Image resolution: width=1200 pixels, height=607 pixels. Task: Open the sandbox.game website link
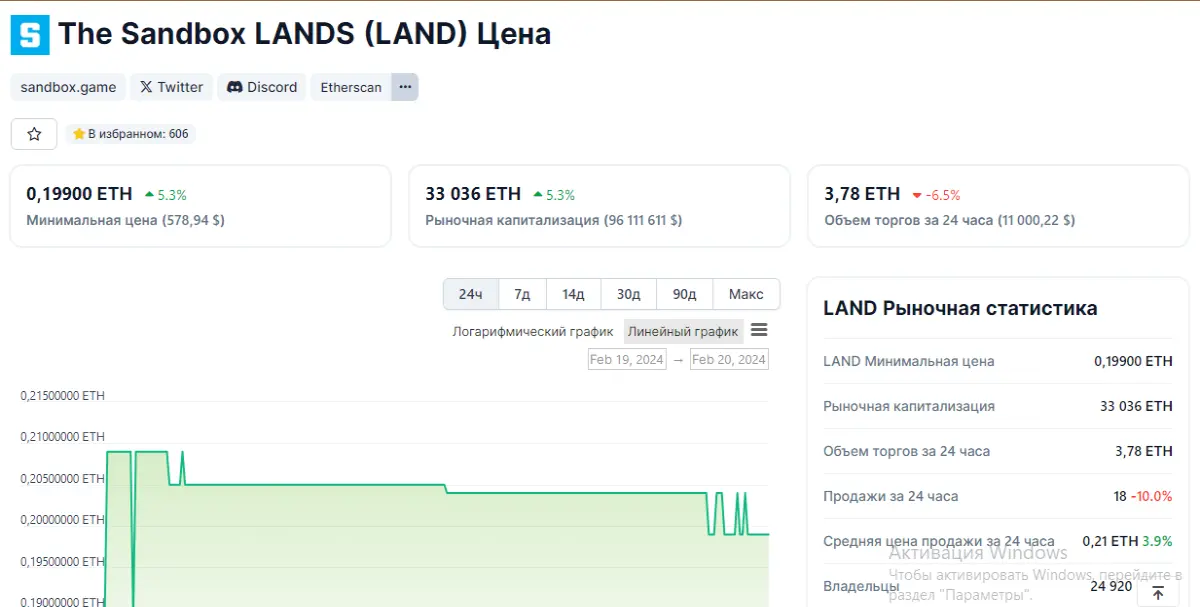click(68, 87)
